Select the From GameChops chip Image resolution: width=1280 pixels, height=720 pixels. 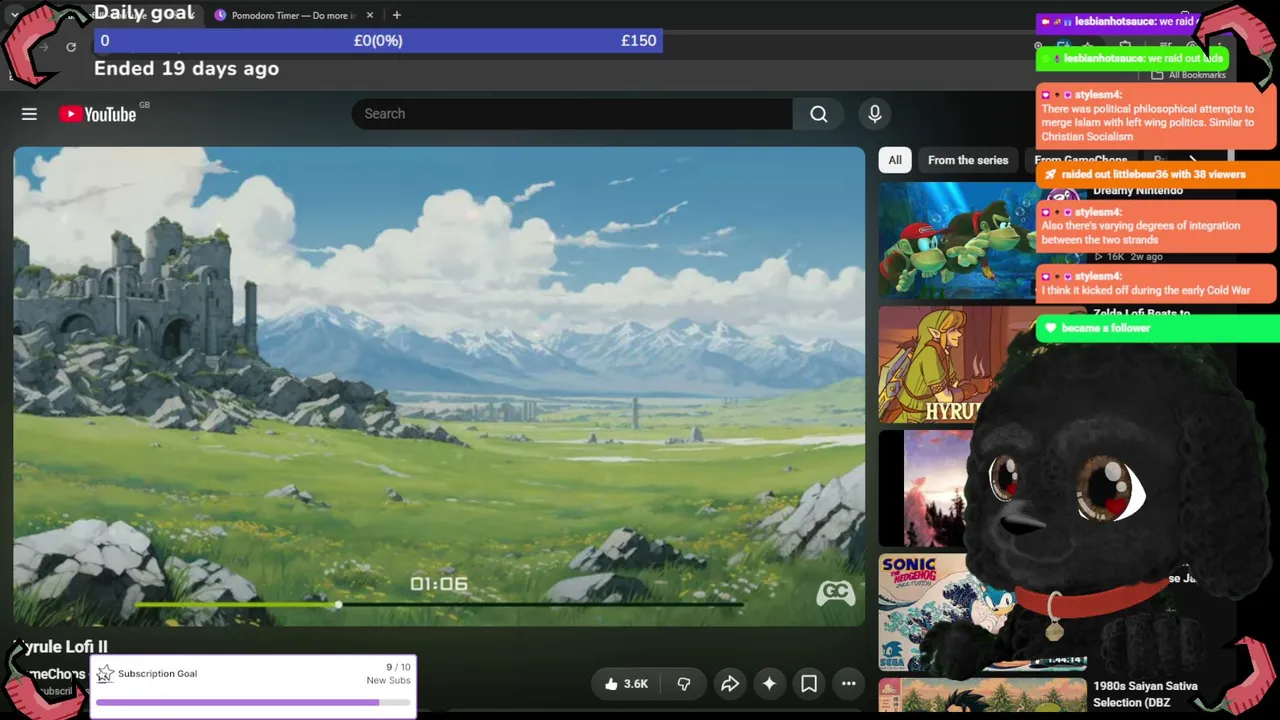(x=1080, y=160)
